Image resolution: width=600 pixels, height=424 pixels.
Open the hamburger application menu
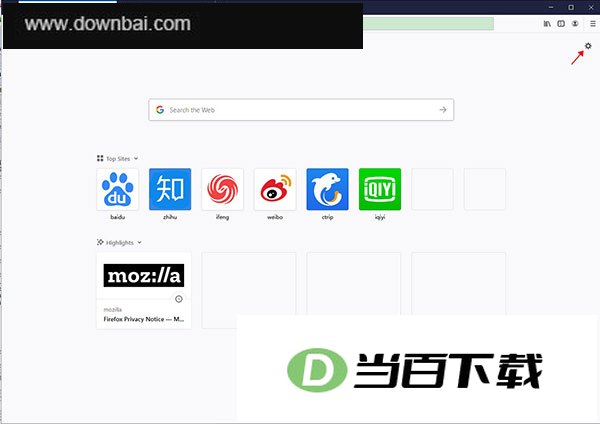pos(593,24)
